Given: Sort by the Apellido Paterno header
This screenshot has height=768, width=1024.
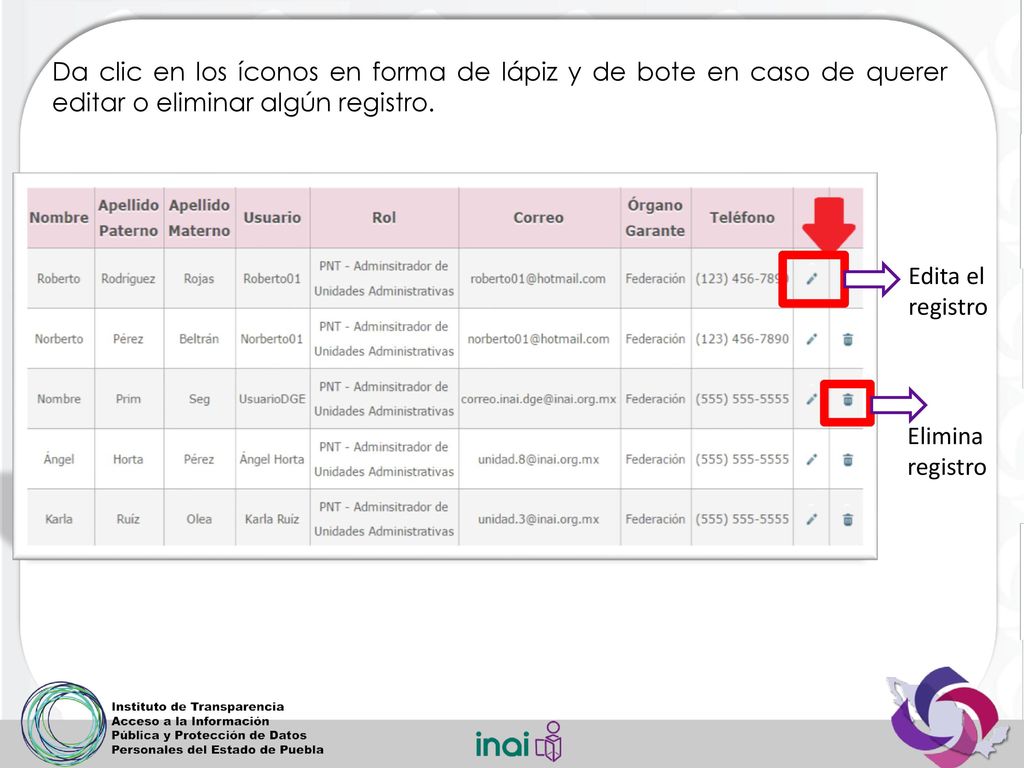Looking at the screenshot, I should pyautogui.click(x=129, y=217).
